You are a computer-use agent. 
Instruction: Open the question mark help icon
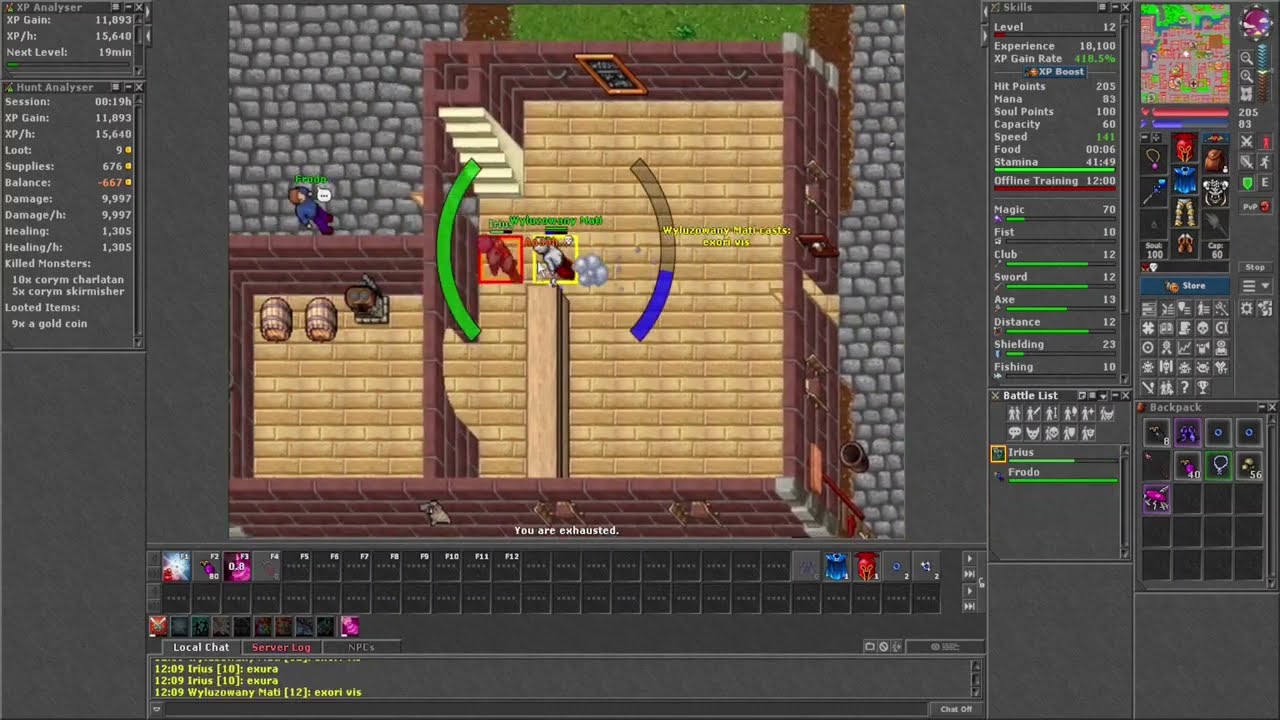[x=1184, y=386]
